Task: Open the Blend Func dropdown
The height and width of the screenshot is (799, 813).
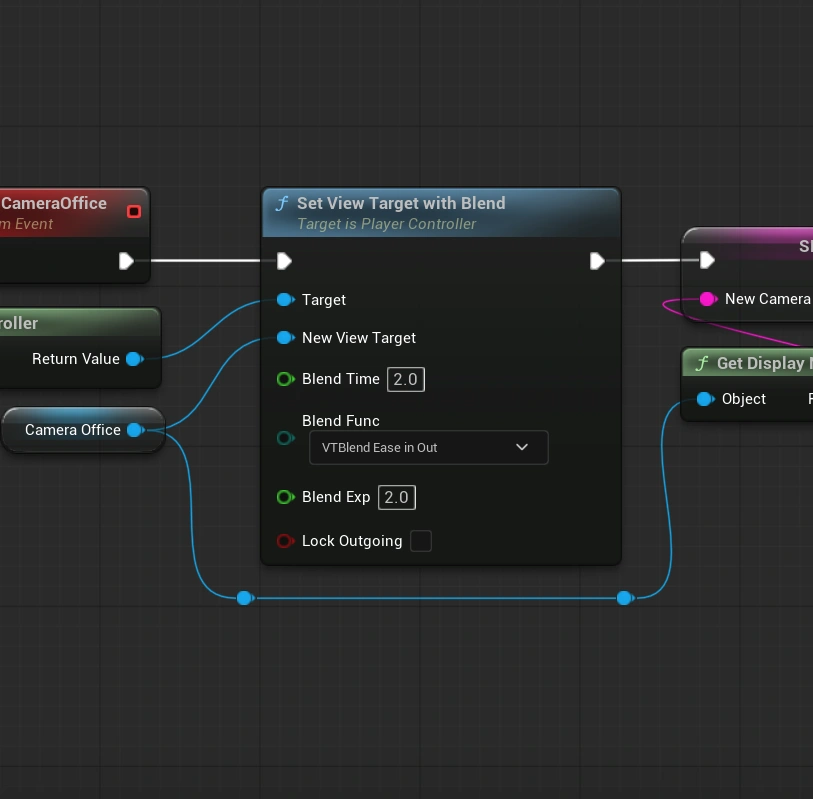Action: pos(428,447)
